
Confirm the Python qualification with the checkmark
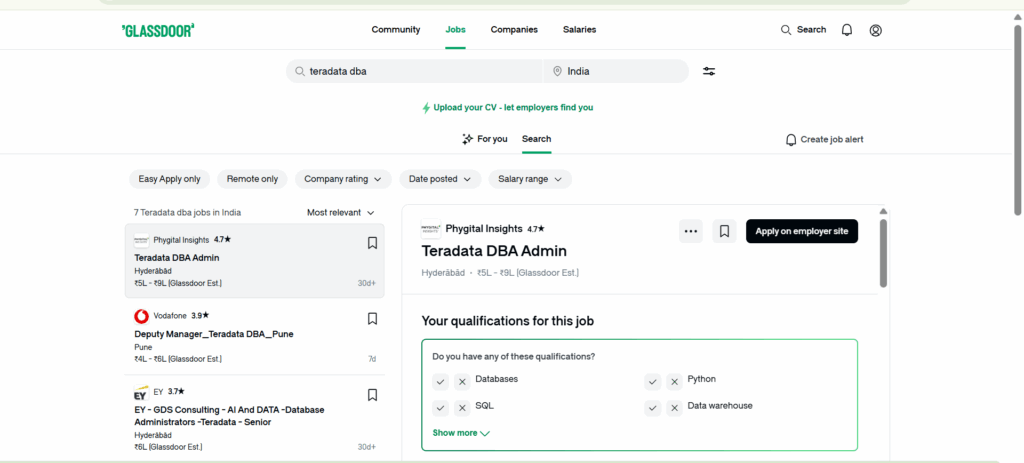tap(653, 382)
